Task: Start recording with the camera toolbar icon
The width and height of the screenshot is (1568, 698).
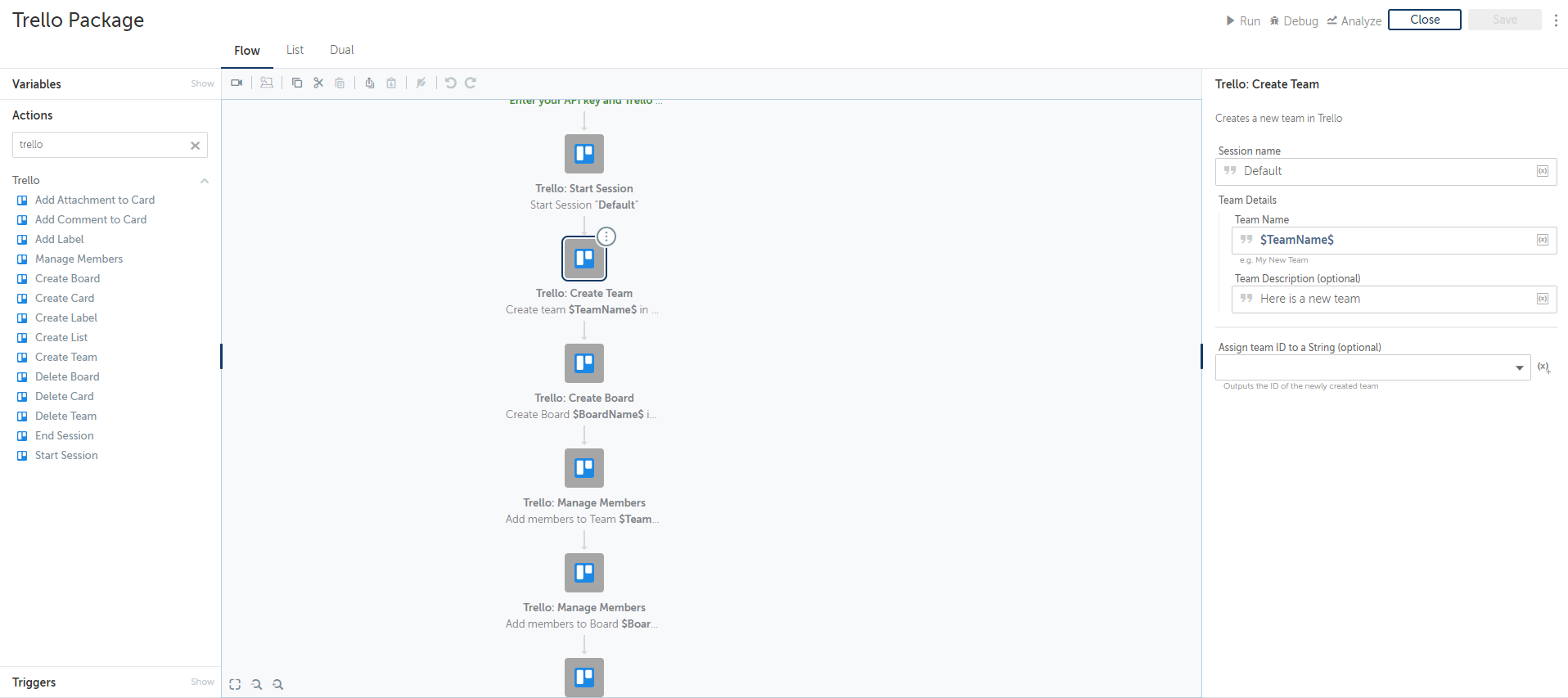Action: [237, 83]
